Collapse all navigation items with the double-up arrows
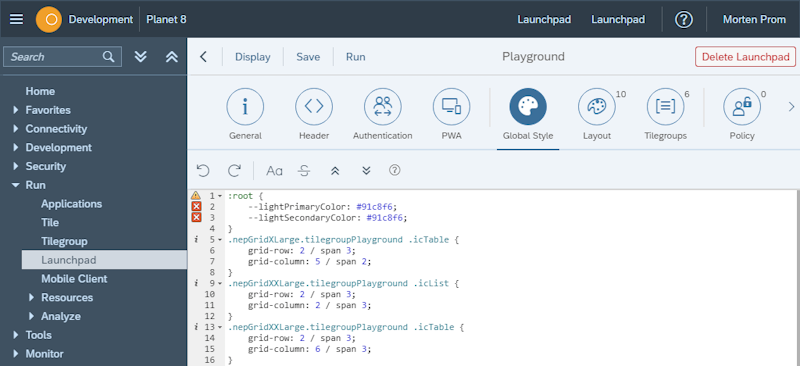This screenshot has height=366, width=800. (x=172, y=57)
